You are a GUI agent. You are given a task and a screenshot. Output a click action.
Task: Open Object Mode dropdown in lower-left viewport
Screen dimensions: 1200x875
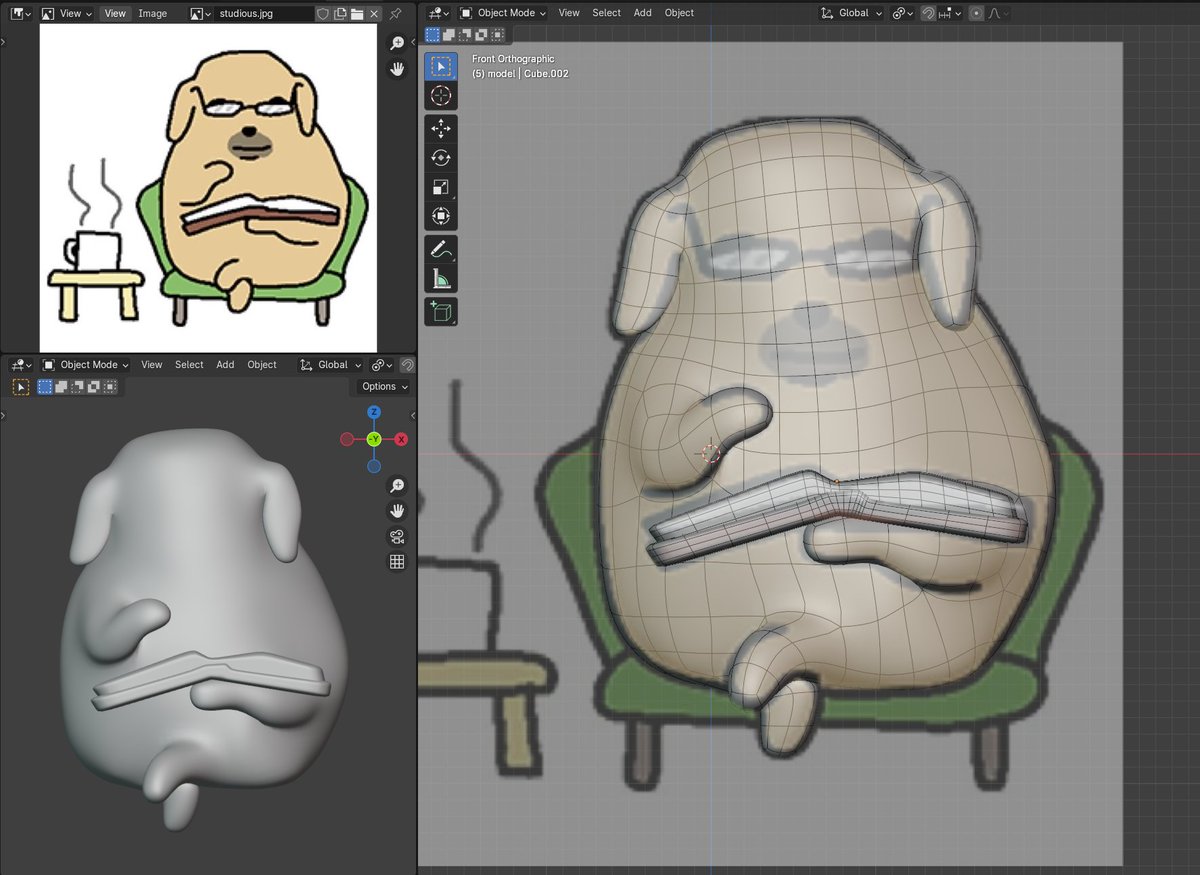(86, 365)
